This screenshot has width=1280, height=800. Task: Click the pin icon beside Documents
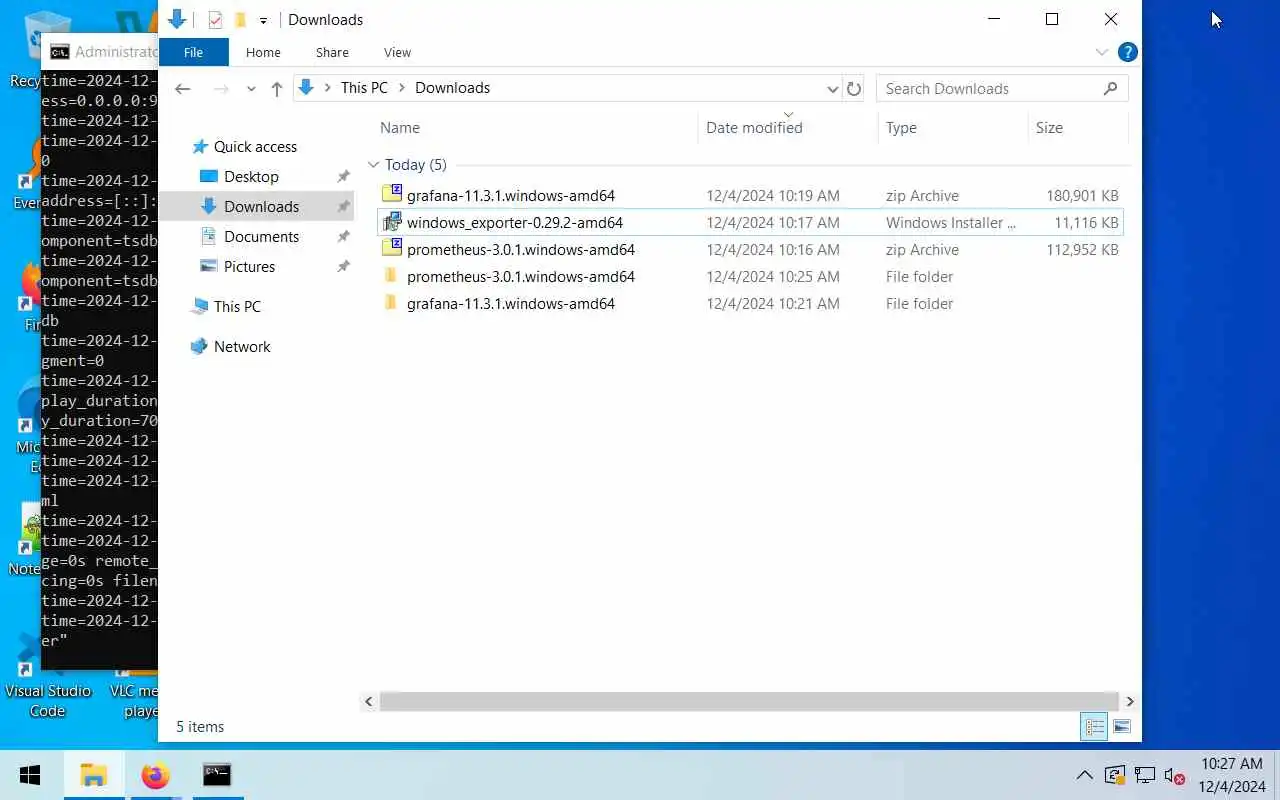343,237
